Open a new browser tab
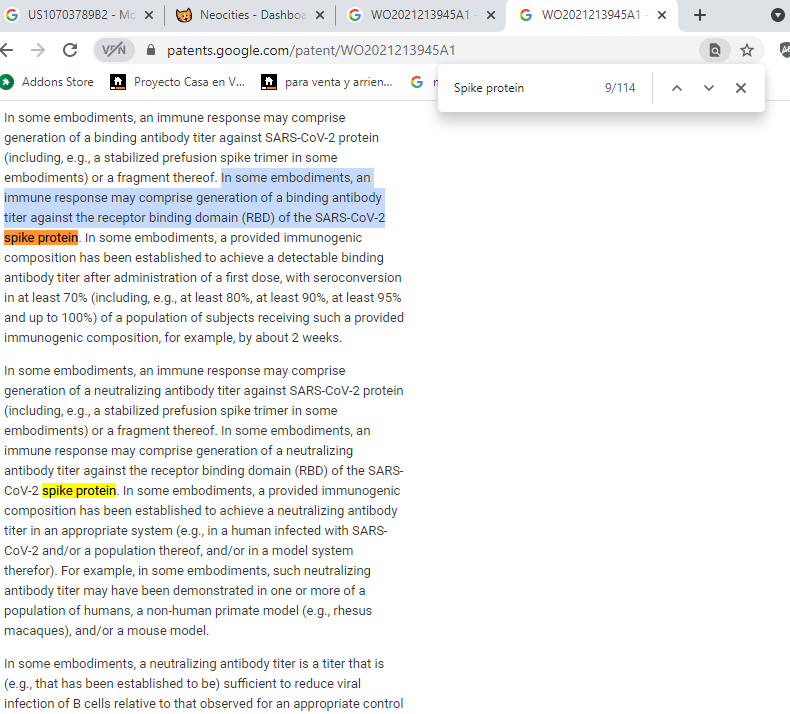Image resolution: width=790 pixels, height=714 pixels. 700,15
